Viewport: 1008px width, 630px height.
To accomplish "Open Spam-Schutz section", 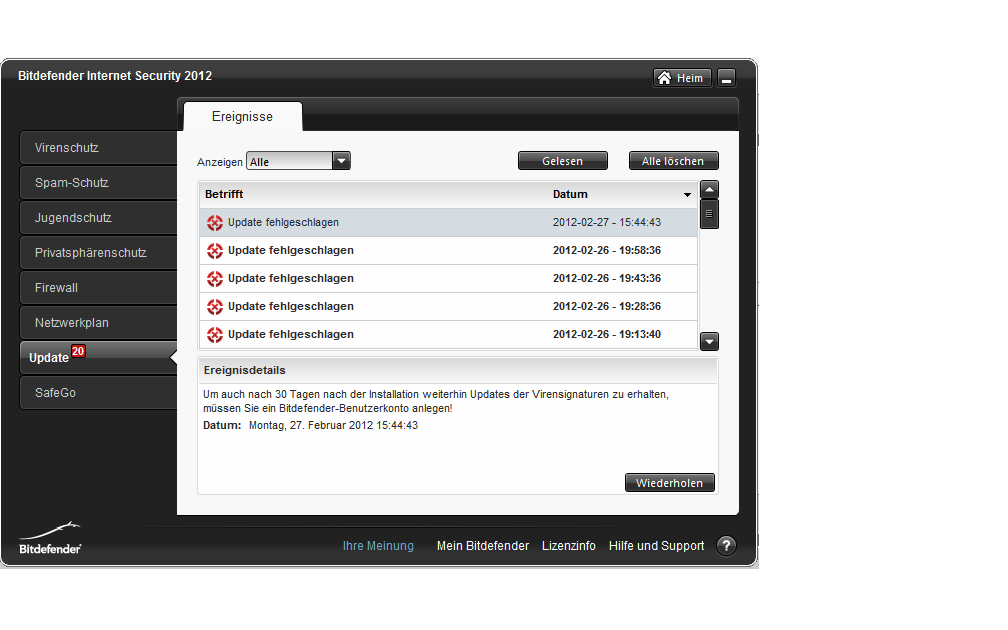I will coord(98,183).
